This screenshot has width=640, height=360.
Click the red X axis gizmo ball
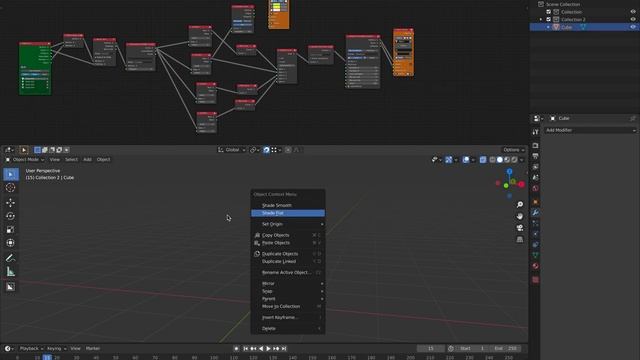pyautogui.click(x=521, y=184)
